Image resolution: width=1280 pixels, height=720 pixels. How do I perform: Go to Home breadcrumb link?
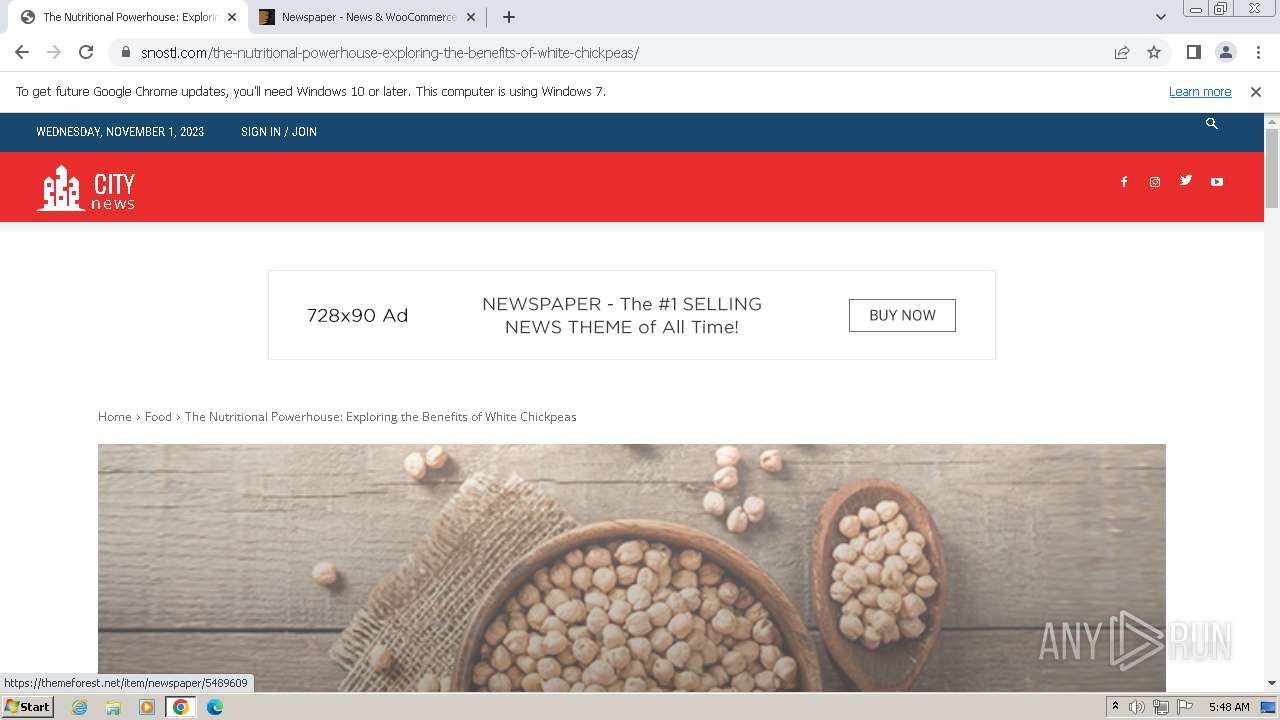115,417
